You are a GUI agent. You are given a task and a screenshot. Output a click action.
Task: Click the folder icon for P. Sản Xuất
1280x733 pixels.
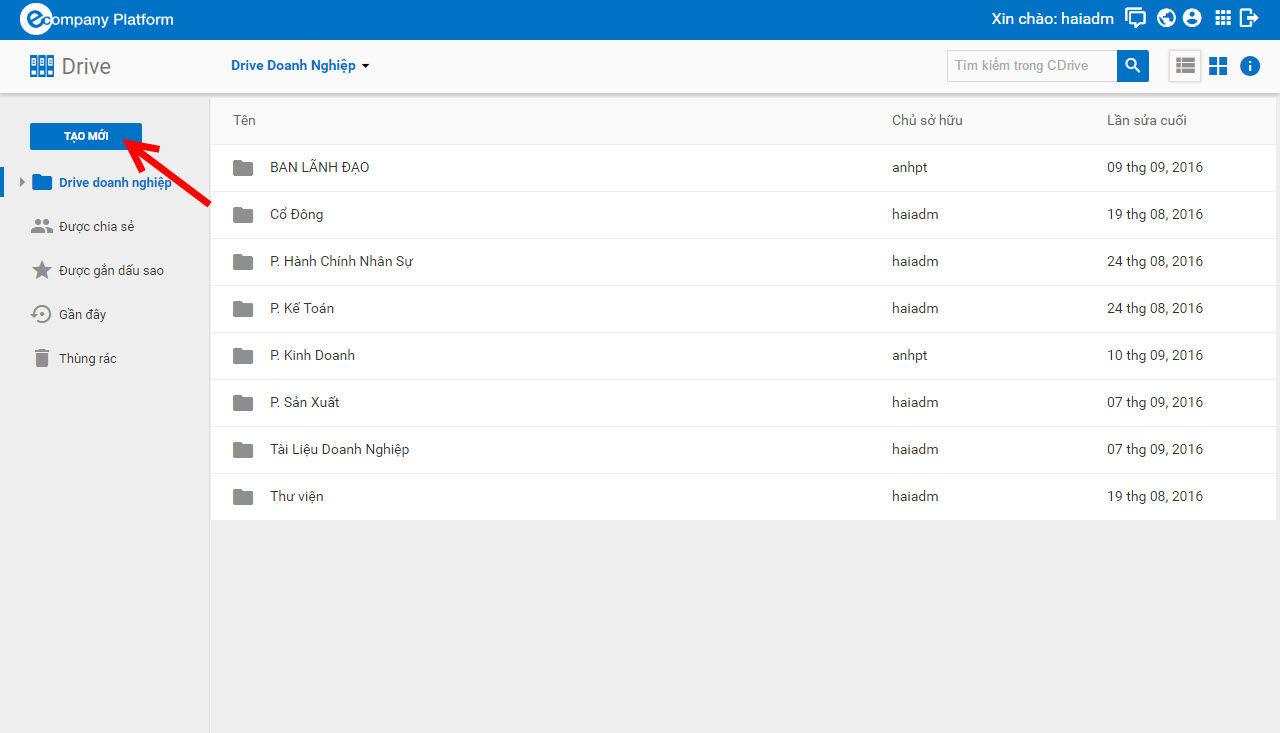pos(243,403)
